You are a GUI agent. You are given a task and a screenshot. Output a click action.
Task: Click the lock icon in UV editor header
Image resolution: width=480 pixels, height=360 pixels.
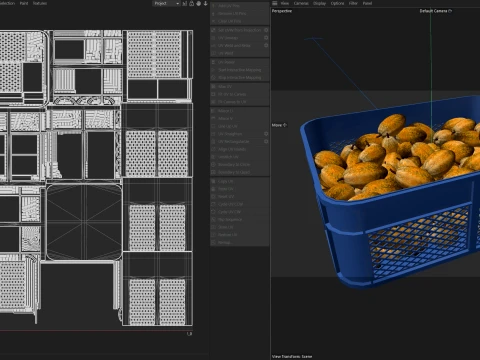coord(192,3)
